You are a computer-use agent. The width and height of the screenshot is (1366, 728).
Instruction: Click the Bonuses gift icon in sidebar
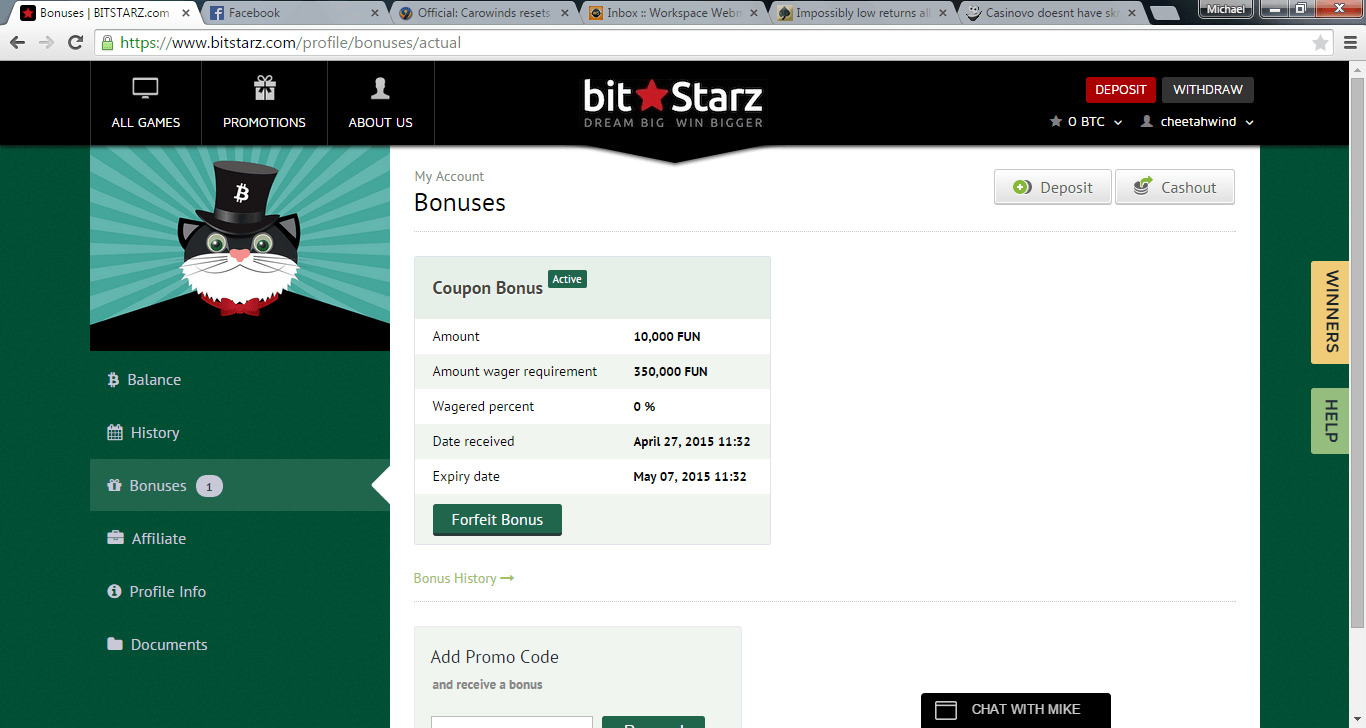pyautogui.click(x=114, y=486)
